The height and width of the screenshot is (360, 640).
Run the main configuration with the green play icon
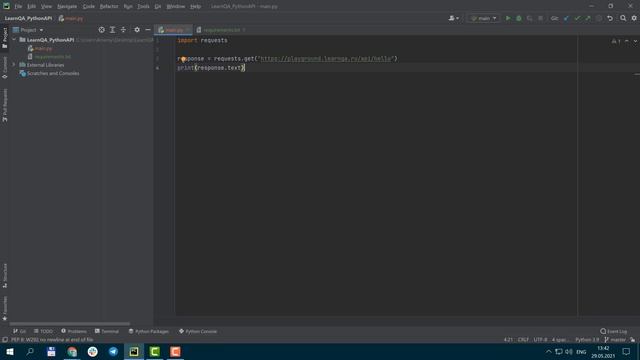pos(508,18)
